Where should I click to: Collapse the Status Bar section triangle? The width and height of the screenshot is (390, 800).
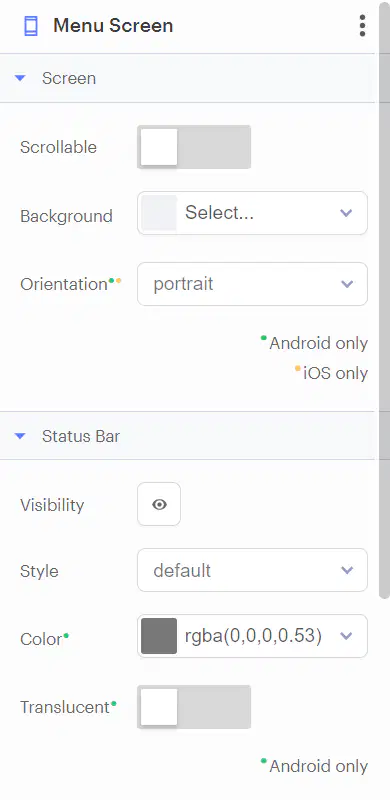(20, 436)
